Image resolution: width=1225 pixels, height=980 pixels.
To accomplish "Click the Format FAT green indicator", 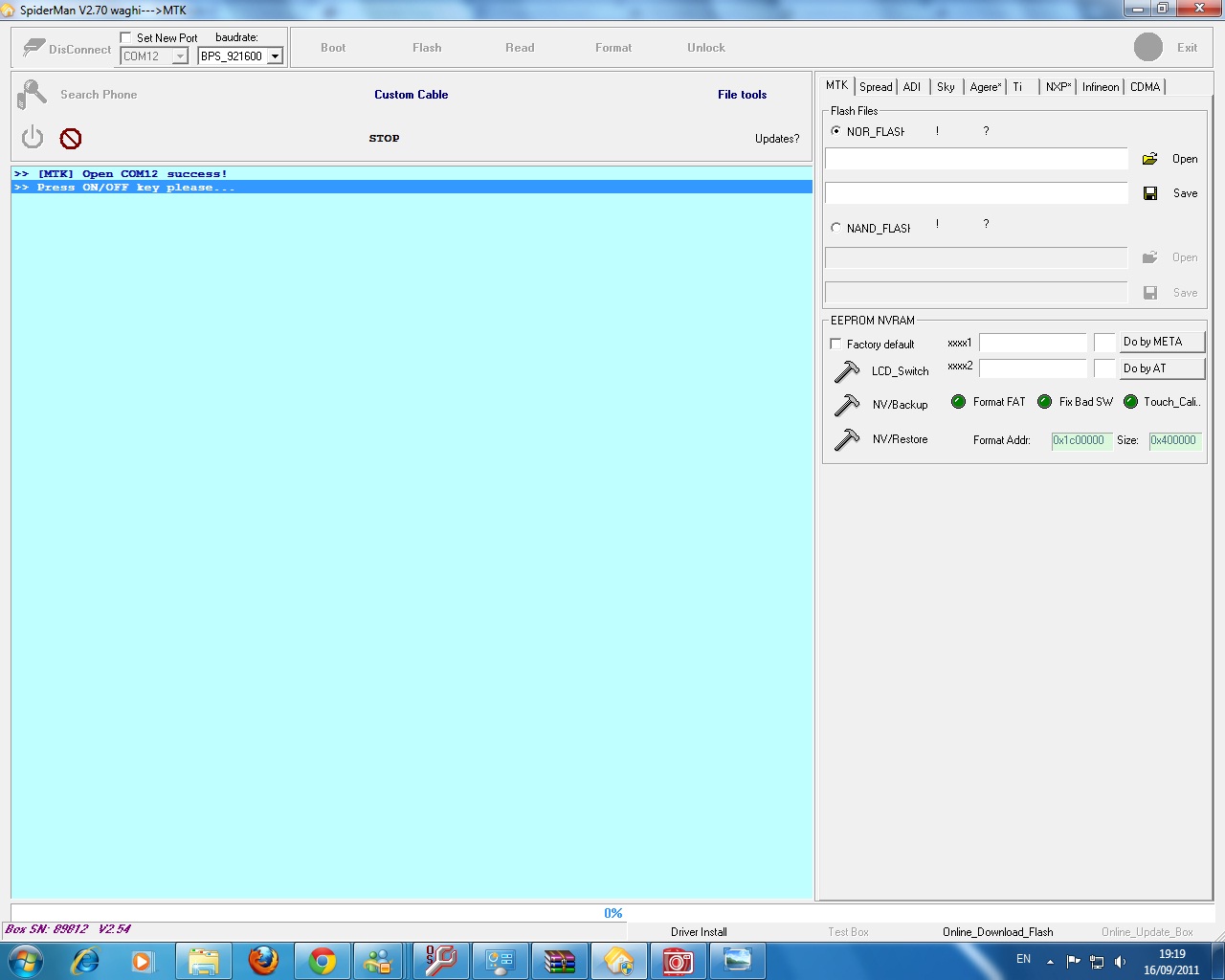I will [x=958, y=402].
